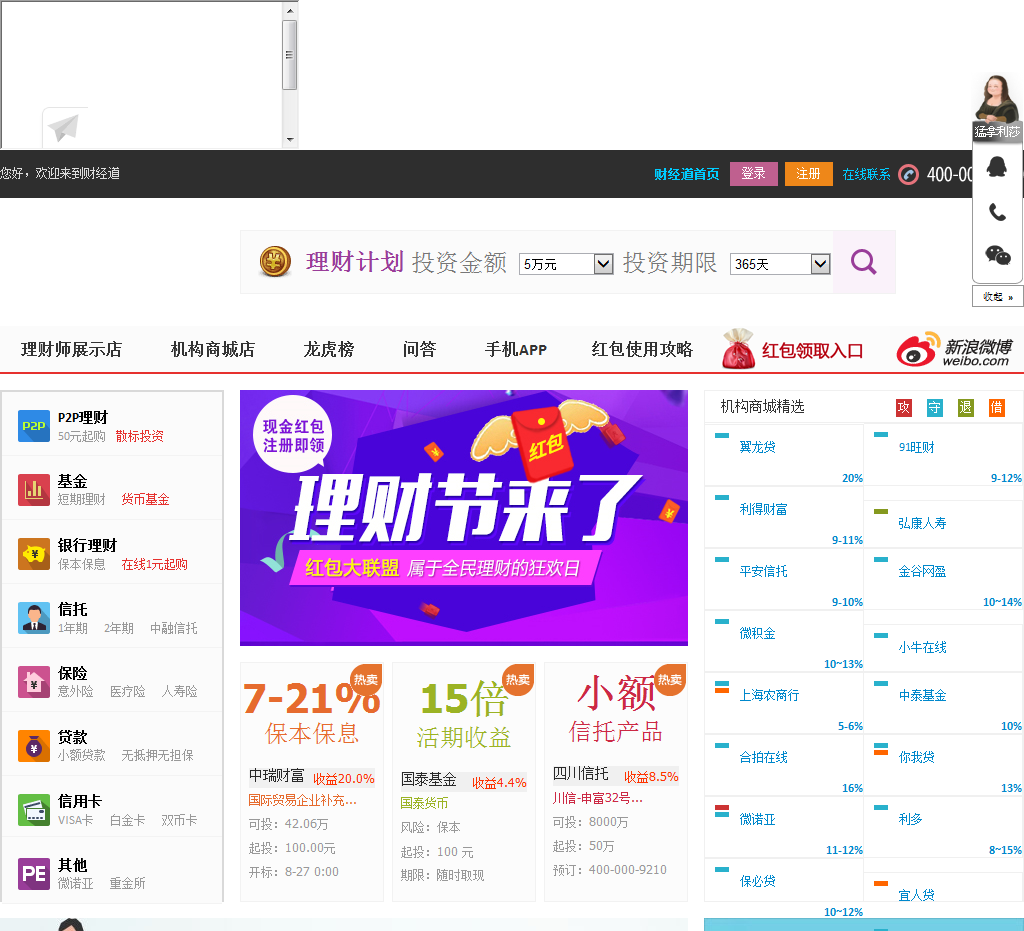This screenshot has width=1024, height=931.
Task: Open the 手机APP nav item
Action: coord(516,349)
